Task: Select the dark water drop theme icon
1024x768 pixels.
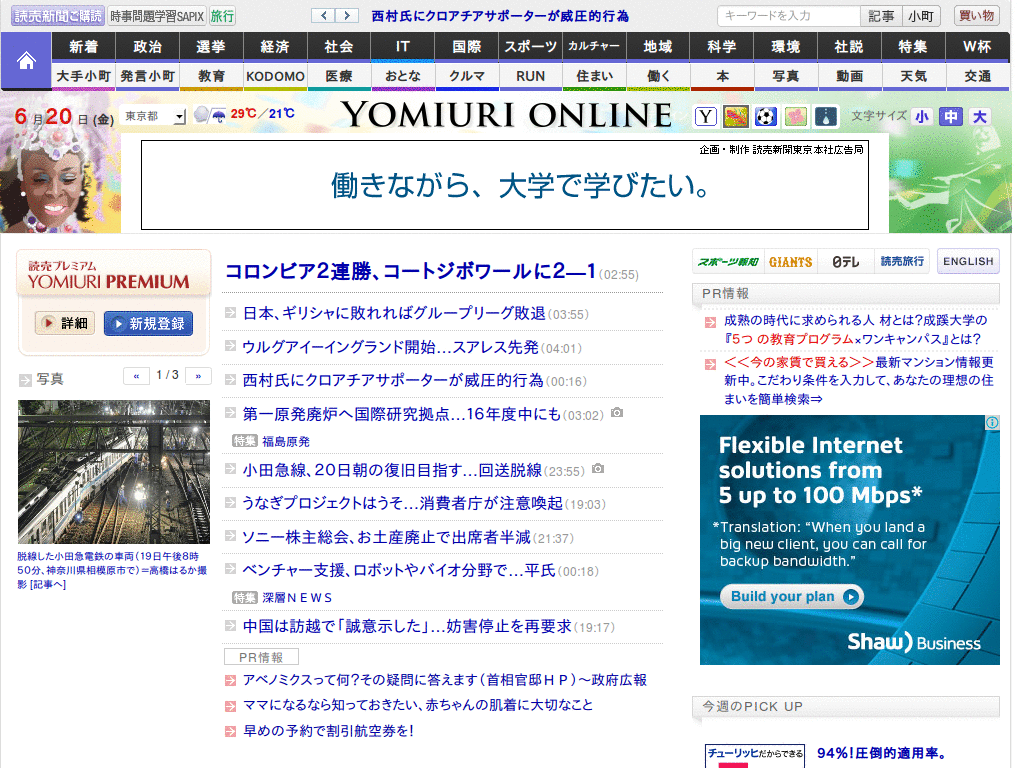Action: 825,117
